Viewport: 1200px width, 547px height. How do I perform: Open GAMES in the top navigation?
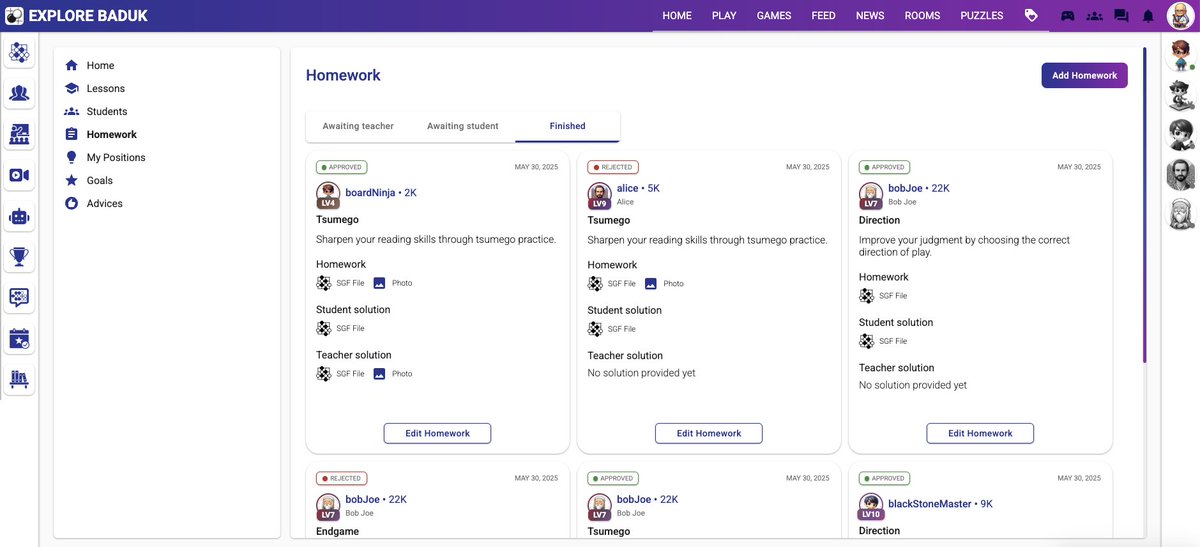(774, 16)
